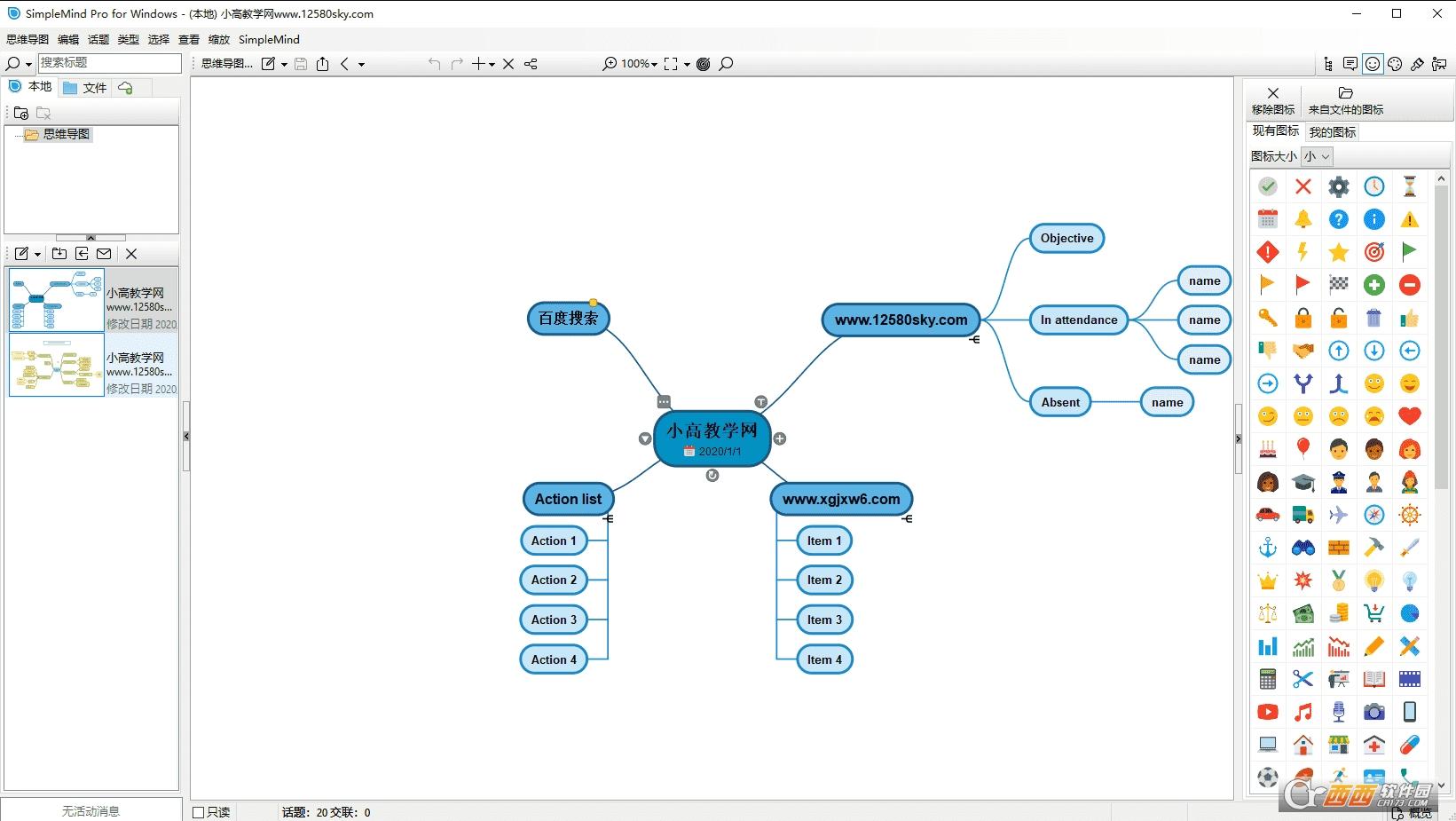Pick the blue anchor icon from palette
This screenshot has height=821, width=1456.
tap(1268, 548)
